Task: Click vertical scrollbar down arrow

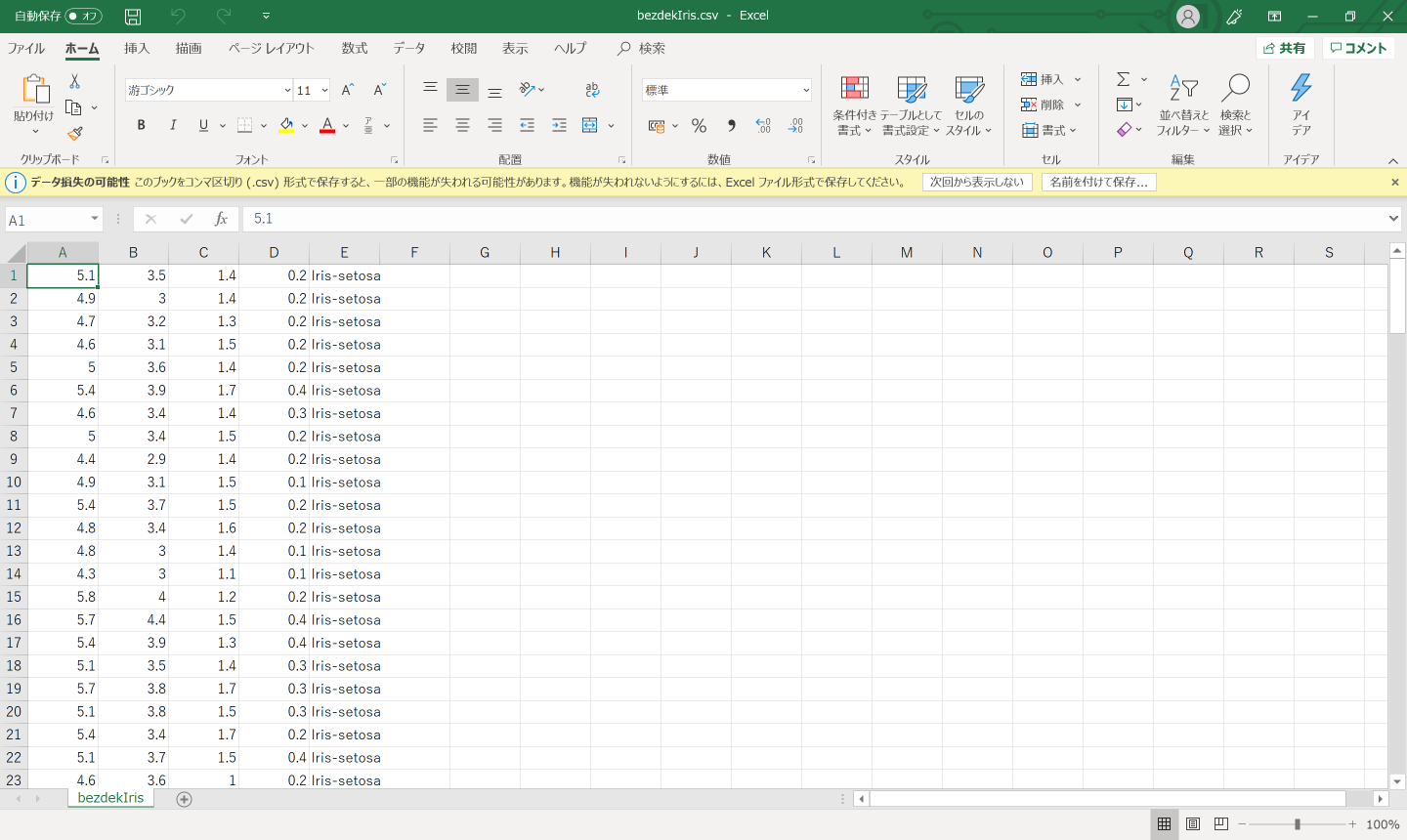Action: tap(1397, 780)
